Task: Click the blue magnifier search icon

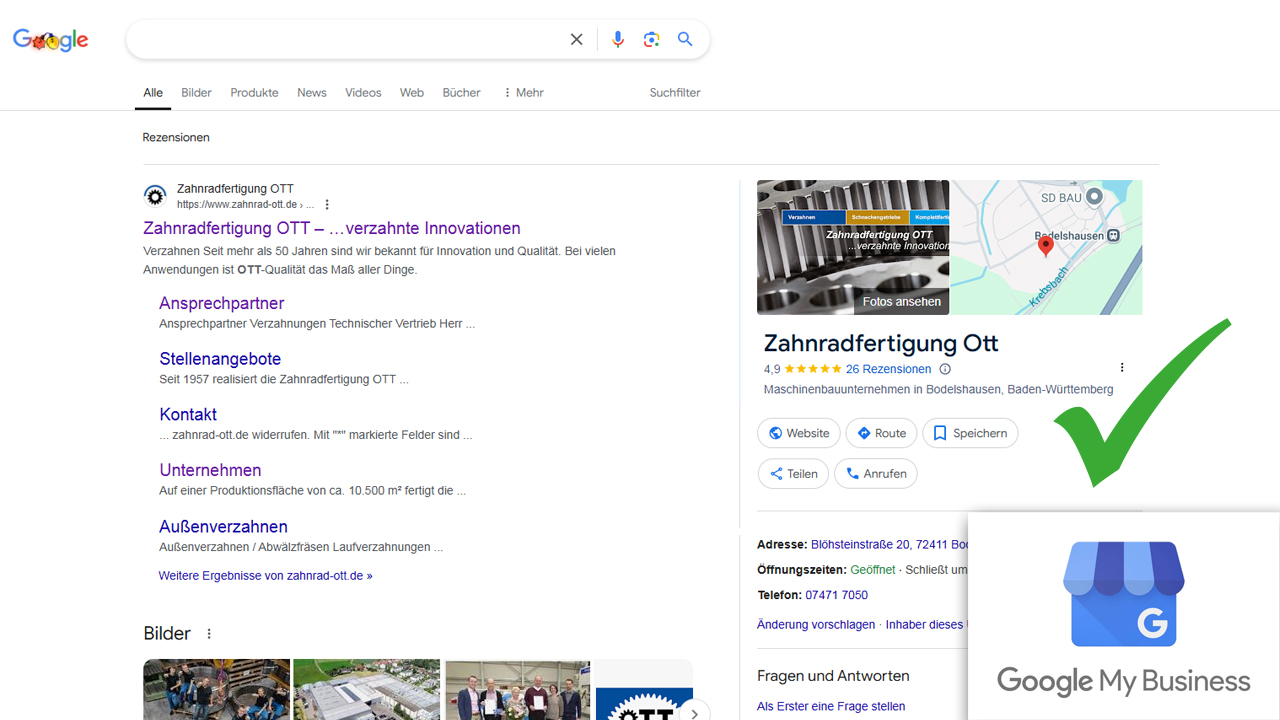Action: point(685,39)
